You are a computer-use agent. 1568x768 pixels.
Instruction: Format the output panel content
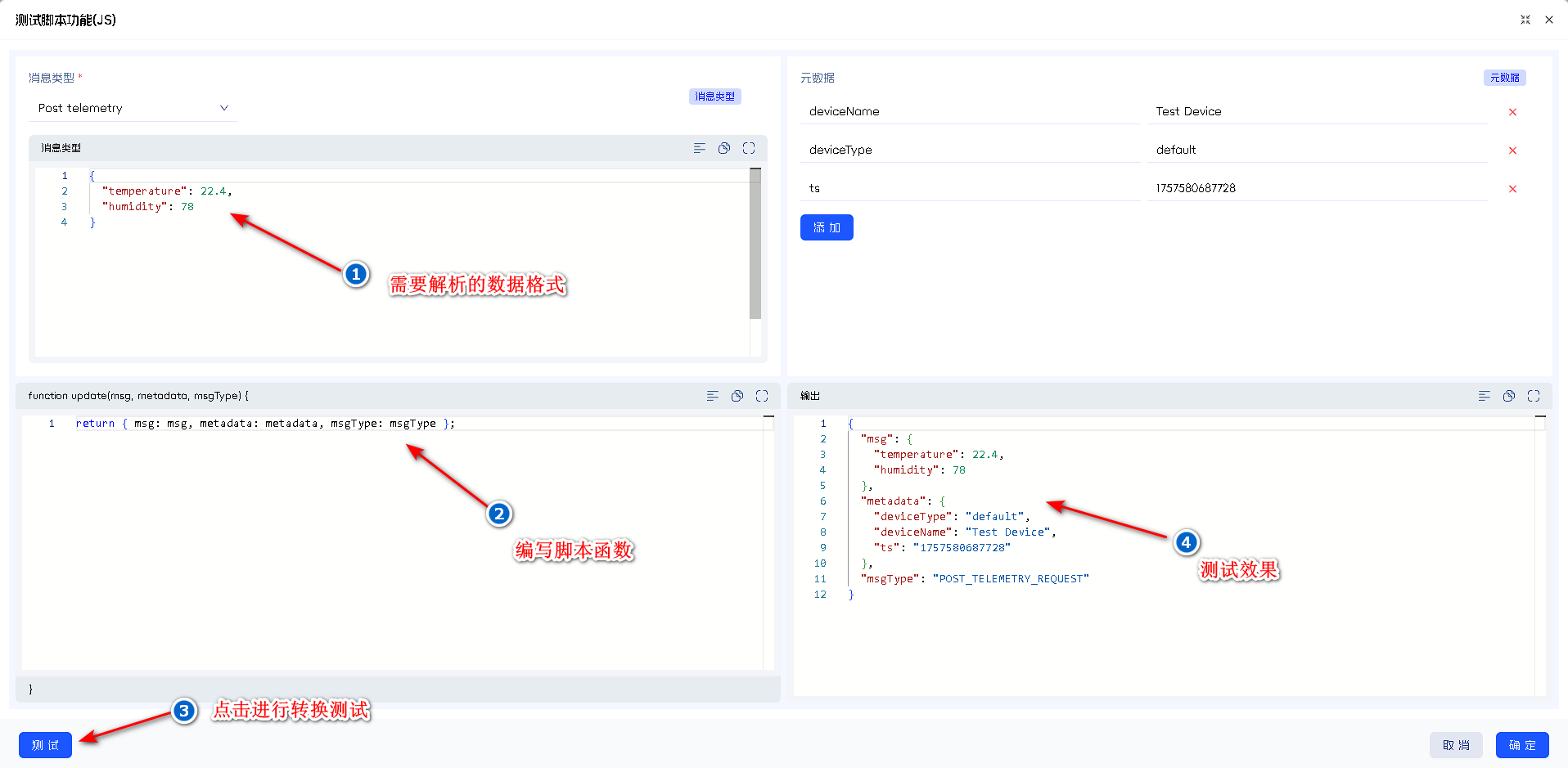pyautogui.click(x=1484, y=396)
